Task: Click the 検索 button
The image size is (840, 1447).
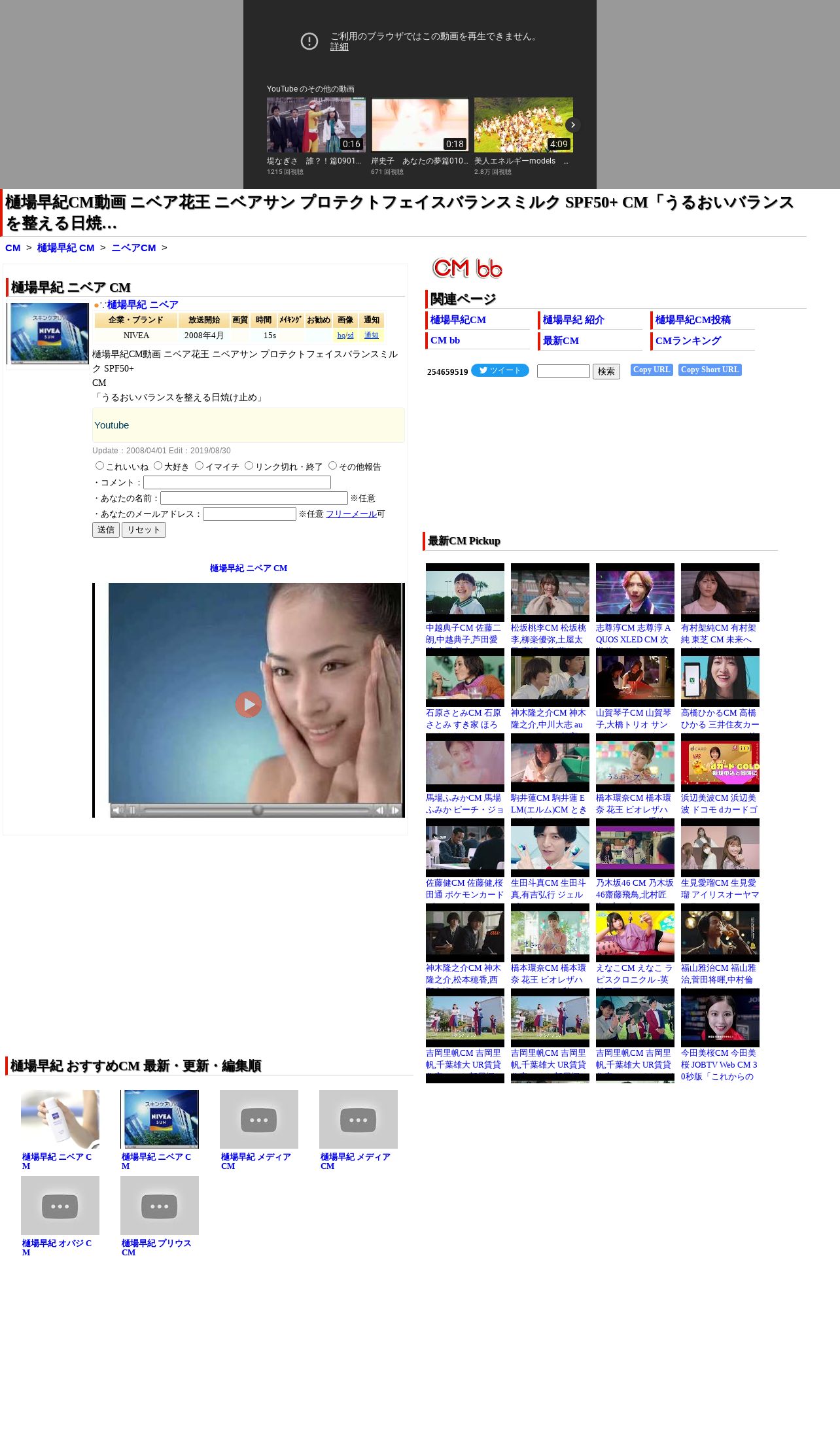Action: pyautogui.click(x=606, y=371)
